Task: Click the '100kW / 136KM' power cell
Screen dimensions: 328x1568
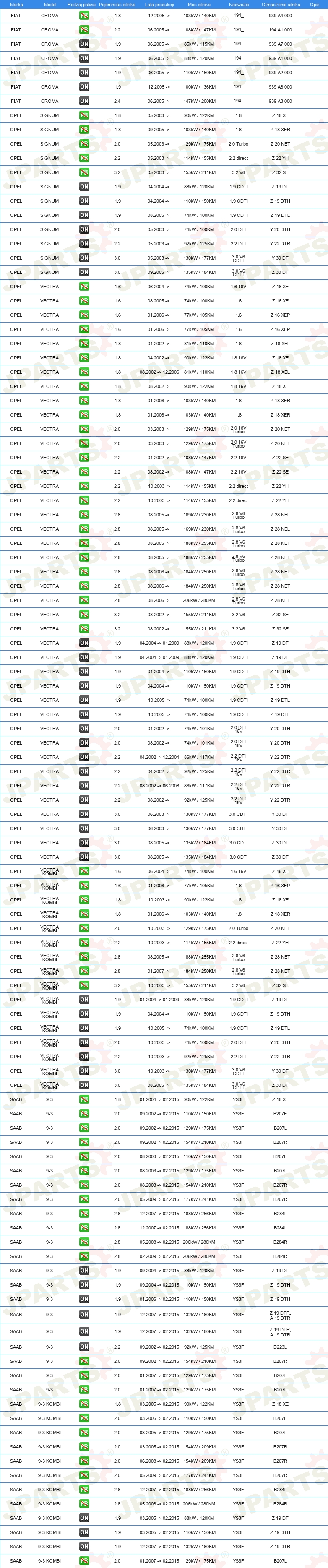Action: click(x=199, y=87)
